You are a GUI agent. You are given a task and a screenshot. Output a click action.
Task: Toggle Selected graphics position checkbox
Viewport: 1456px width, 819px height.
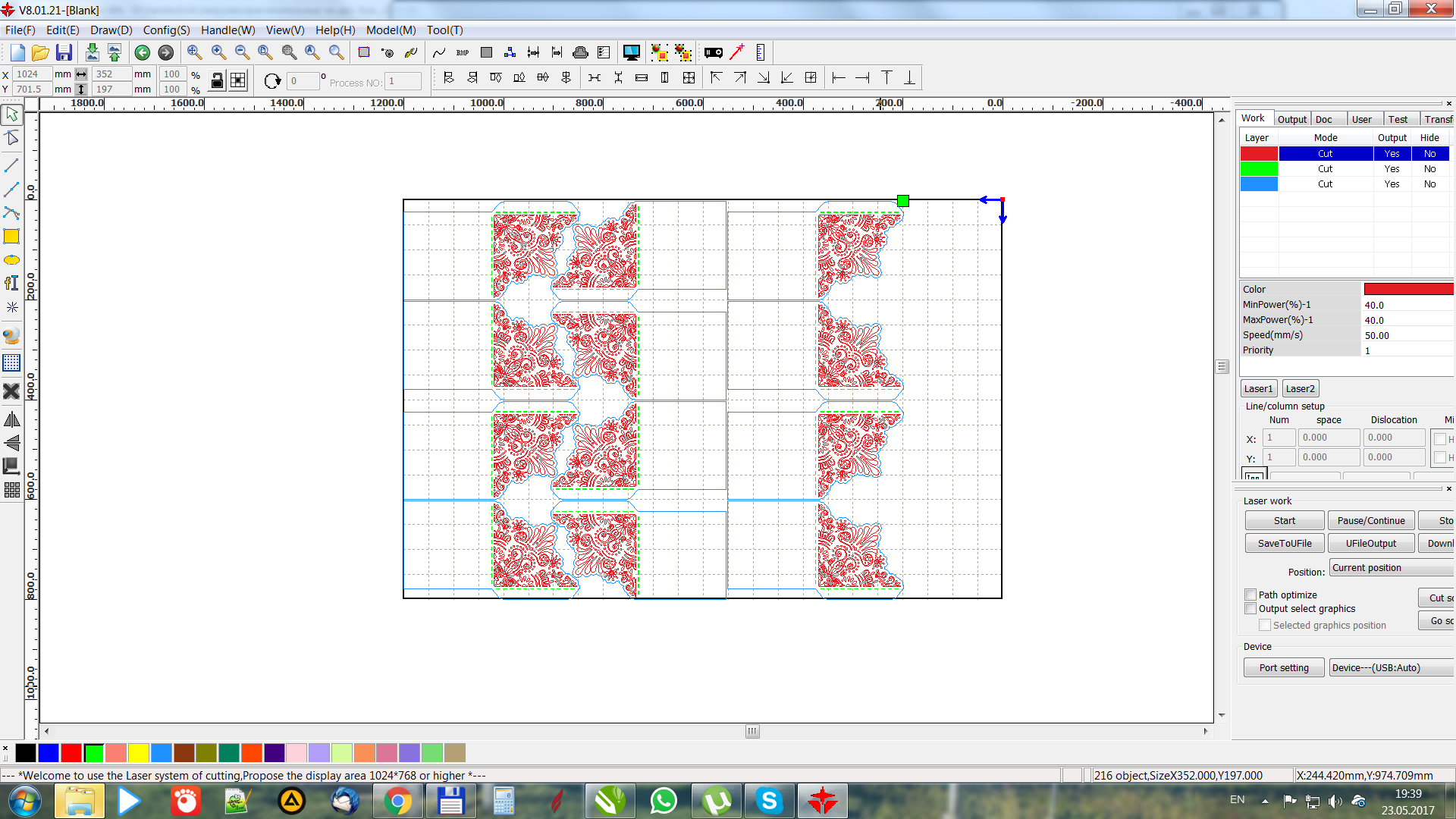1264,625
